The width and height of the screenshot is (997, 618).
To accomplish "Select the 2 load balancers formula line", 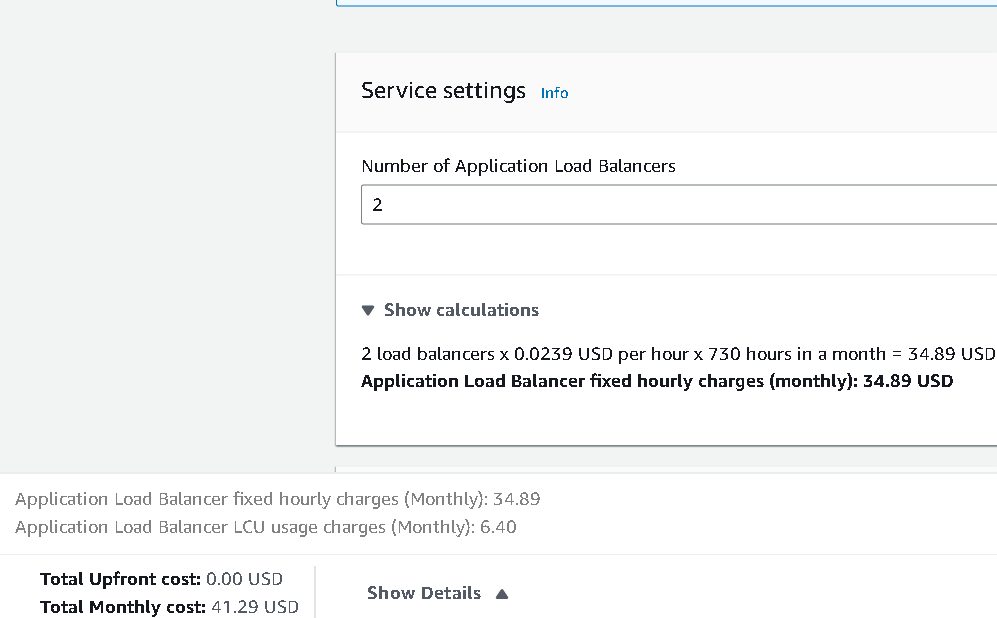I will [x=678, y=354].
